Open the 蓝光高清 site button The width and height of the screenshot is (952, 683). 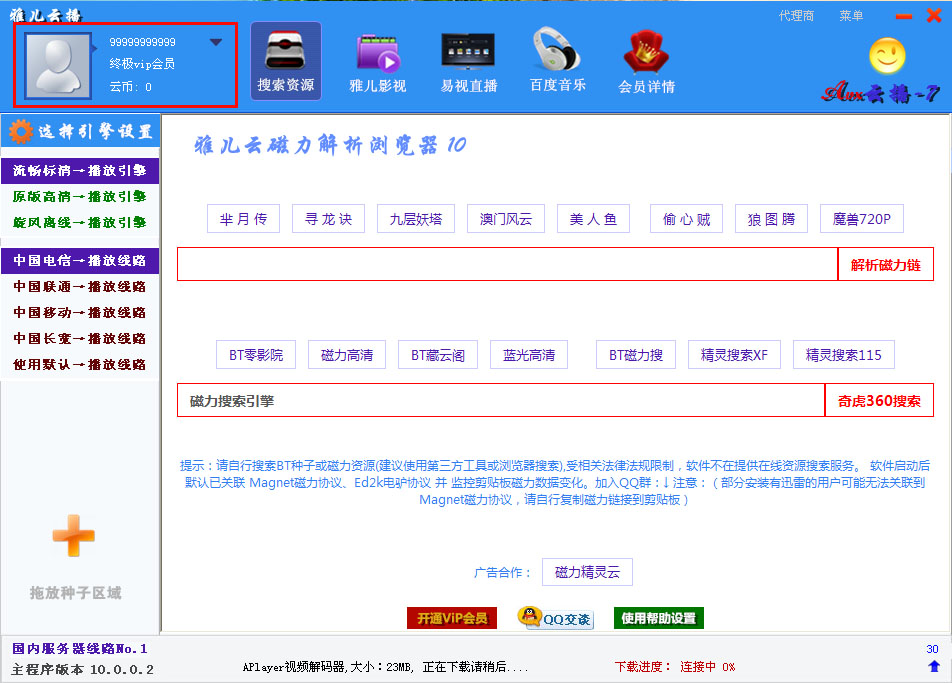click(529, 355)
